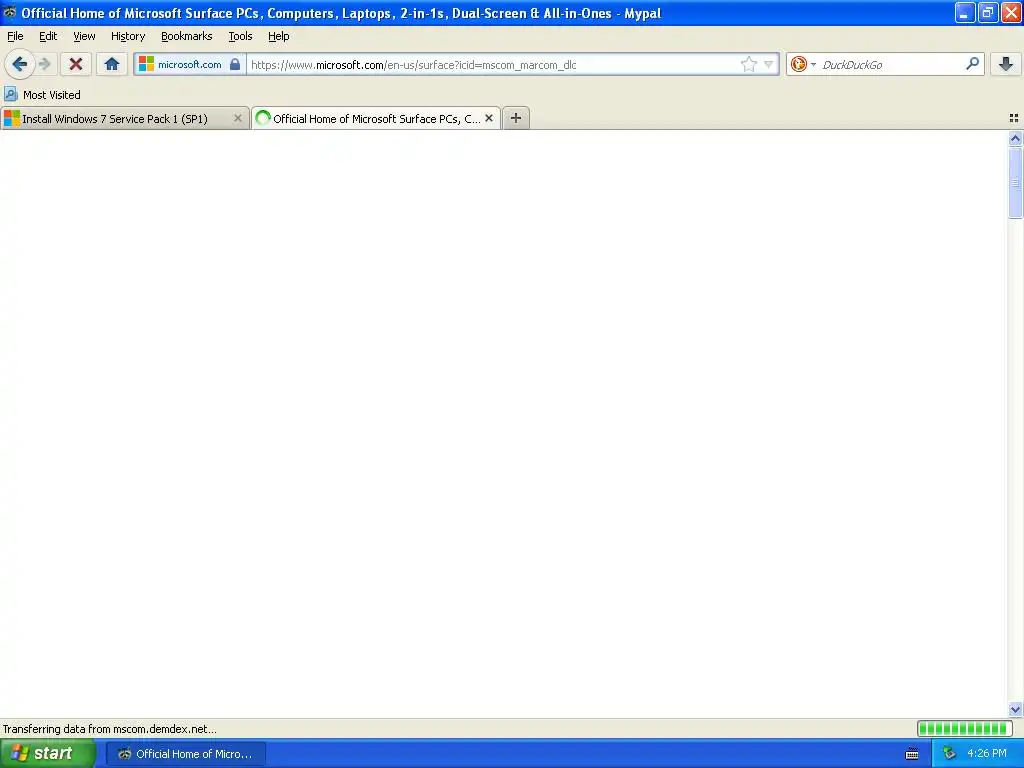
Task: Open the Tools menu
Action: click(x=240, y=36)
